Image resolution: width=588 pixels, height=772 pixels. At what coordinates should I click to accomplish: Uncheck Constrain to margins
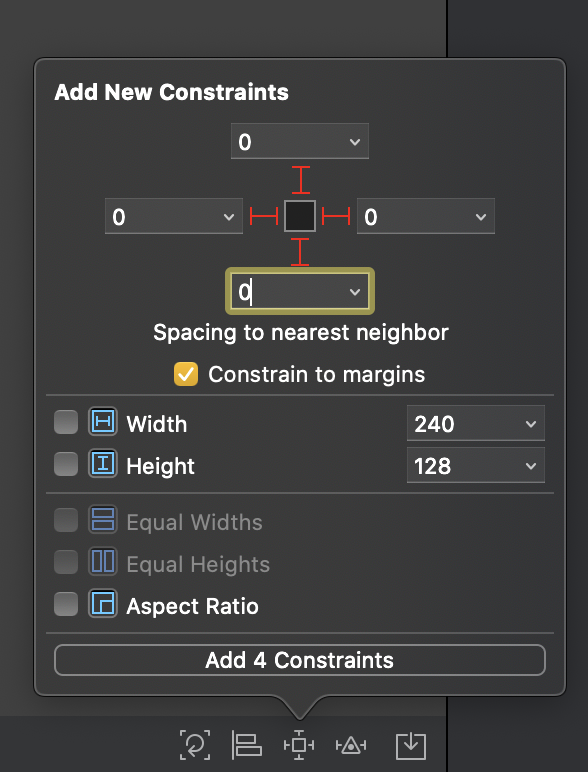tap(186, 374)
